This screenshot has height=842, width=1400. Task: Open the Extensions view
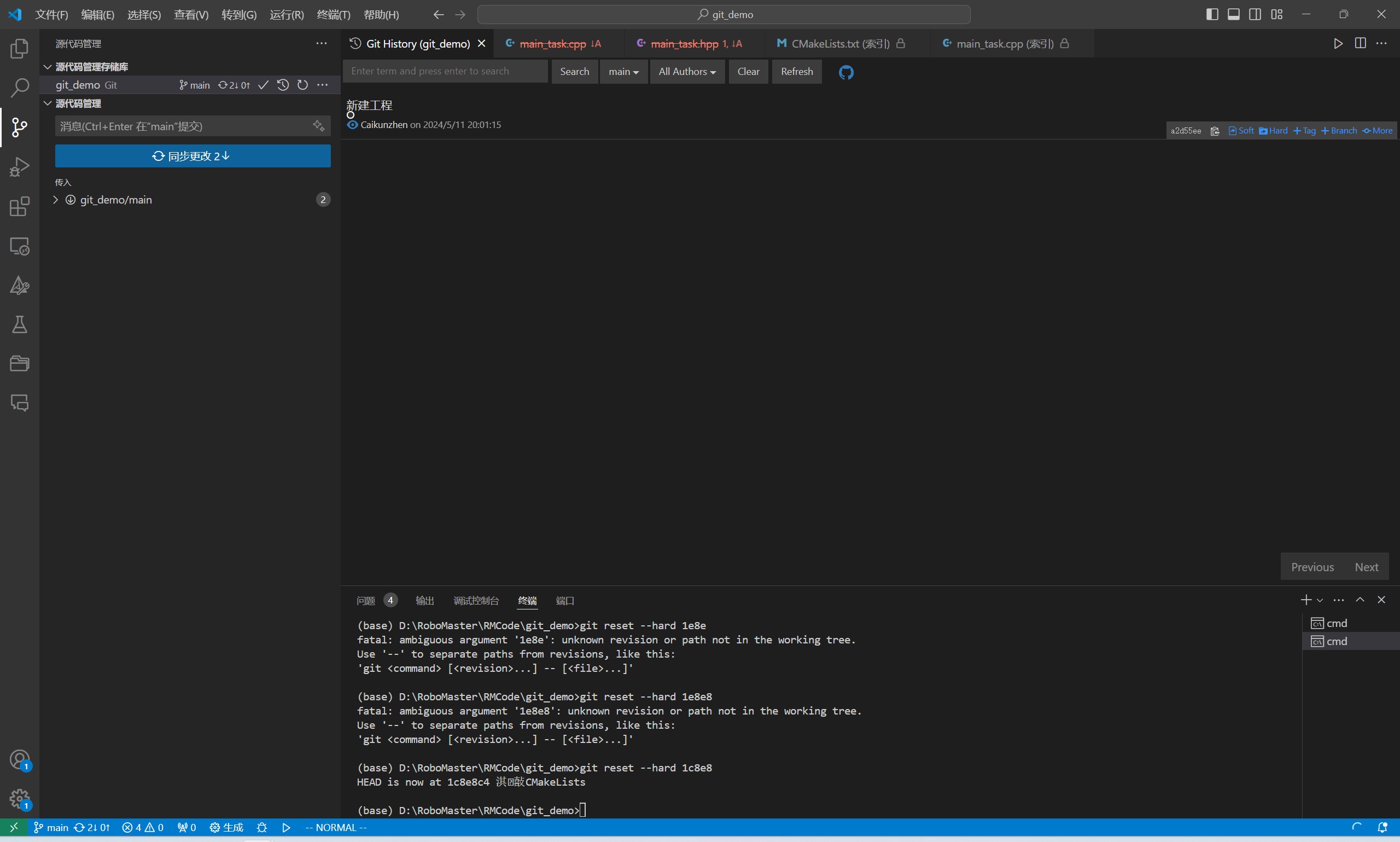pos(19,206)
